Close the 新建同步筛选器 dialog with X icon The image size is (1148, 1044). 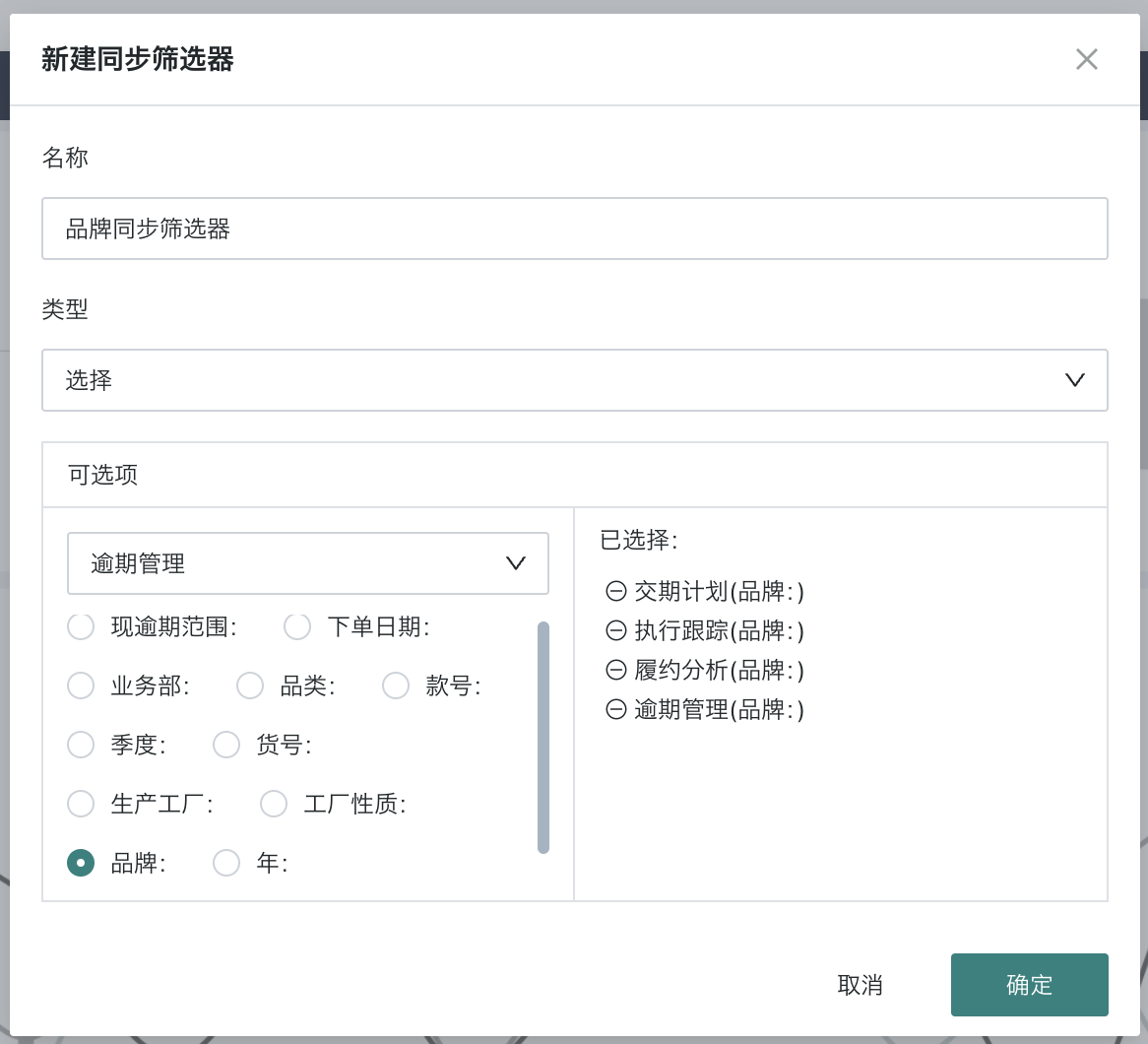pyautogui.click(x=1086, y=59)
